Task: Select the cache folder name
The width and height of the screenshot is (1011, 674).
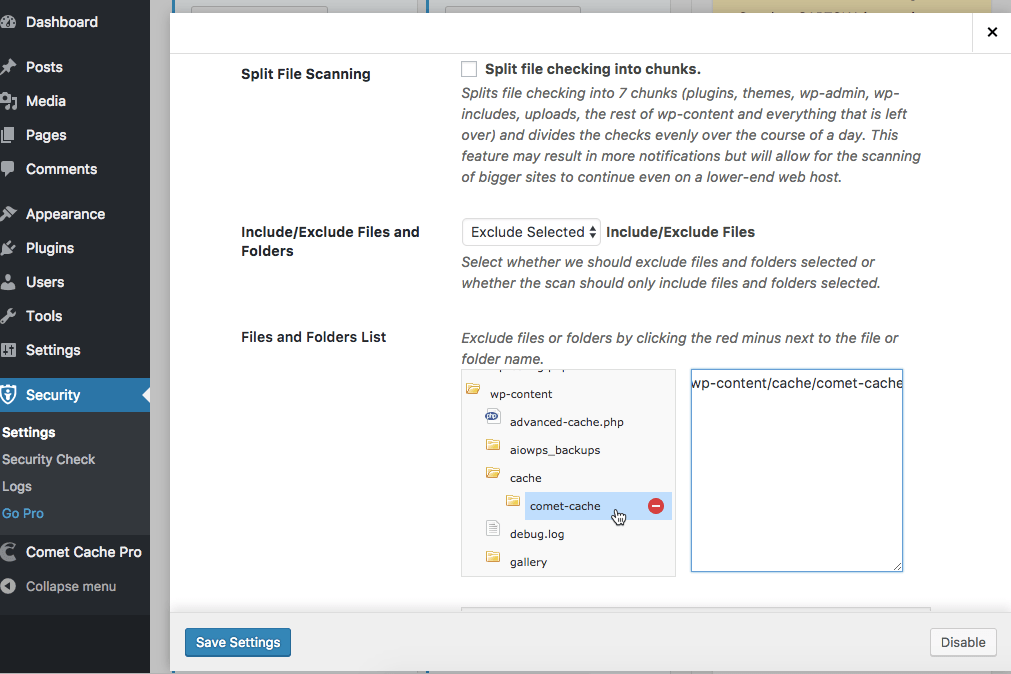Action: 525,478
